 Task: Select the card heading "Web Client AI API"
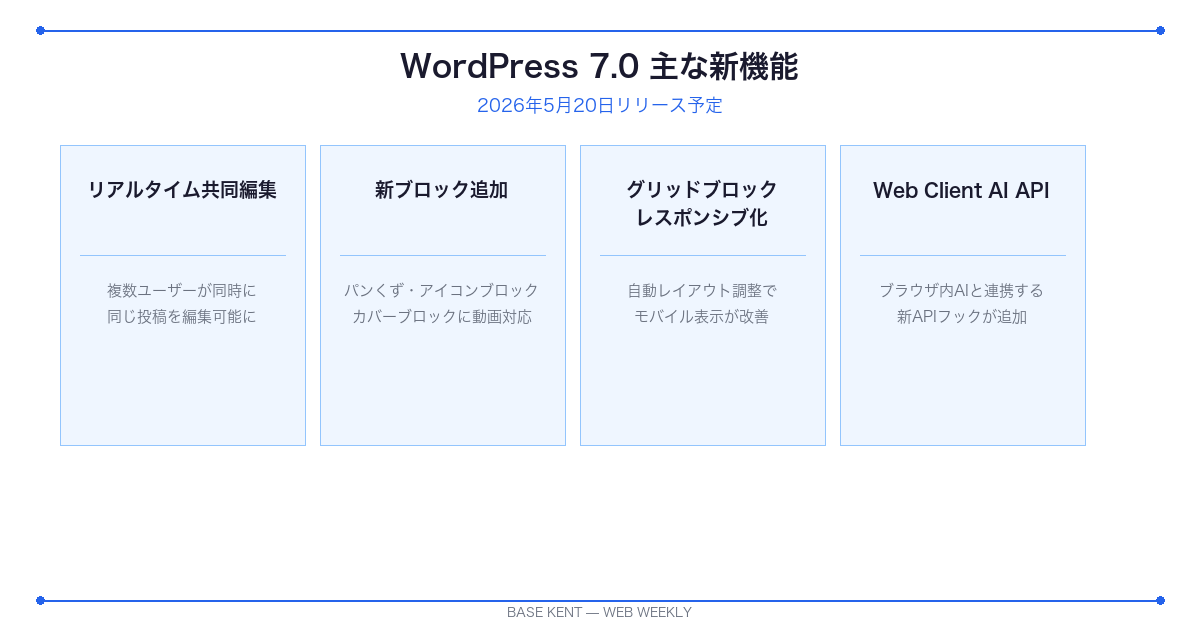click(961, 190)
